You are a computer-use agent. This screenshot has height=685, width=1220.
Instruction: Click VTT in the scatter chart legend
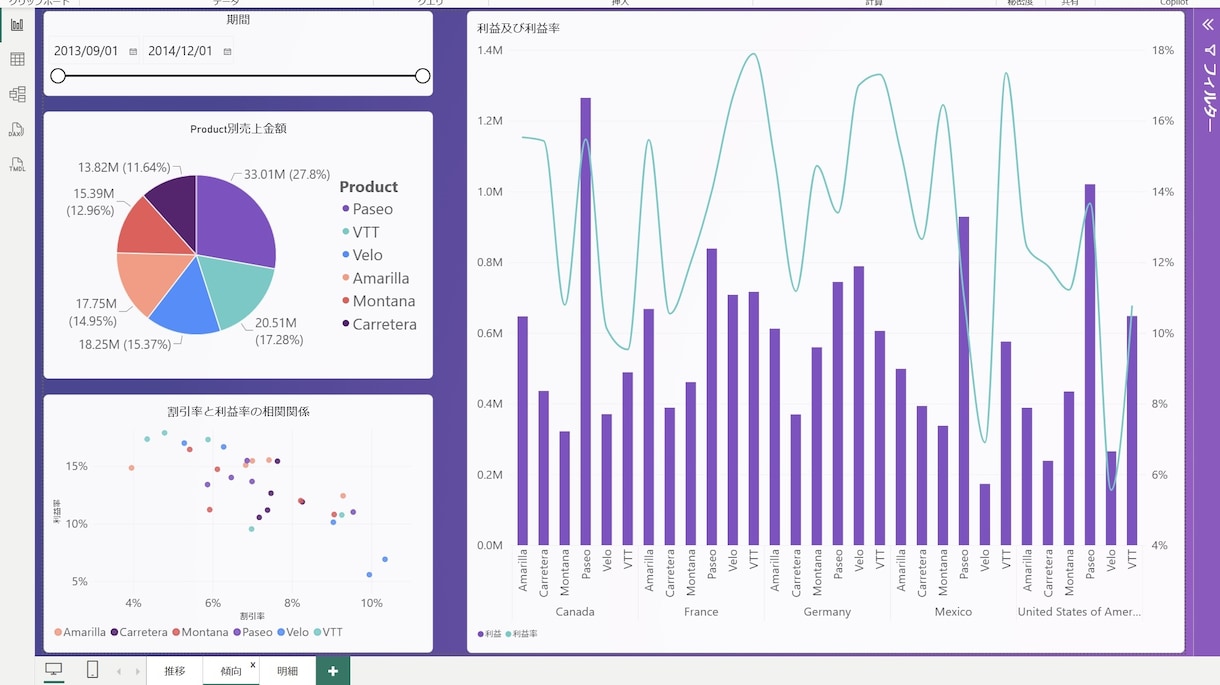pyautogui.click(x=328, y=632)
